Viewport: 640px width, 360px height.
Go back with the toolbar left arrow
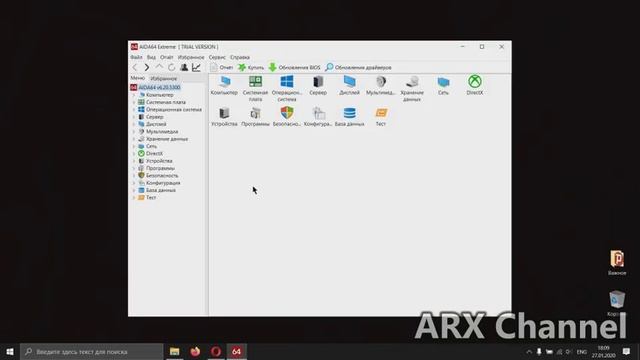135,67
